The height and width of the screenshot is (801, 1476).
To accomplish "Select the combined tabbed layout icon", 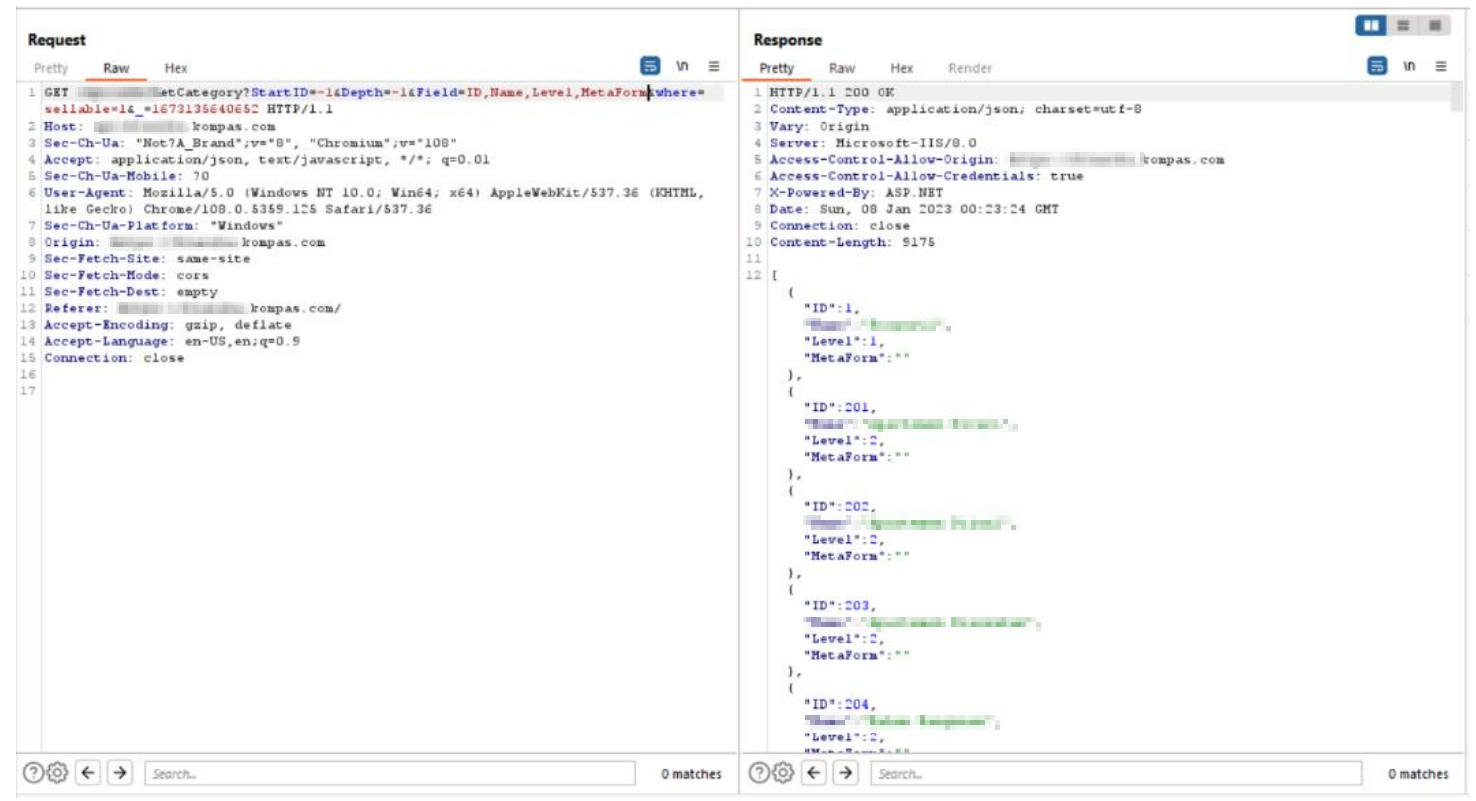I will pos(1435,25).
